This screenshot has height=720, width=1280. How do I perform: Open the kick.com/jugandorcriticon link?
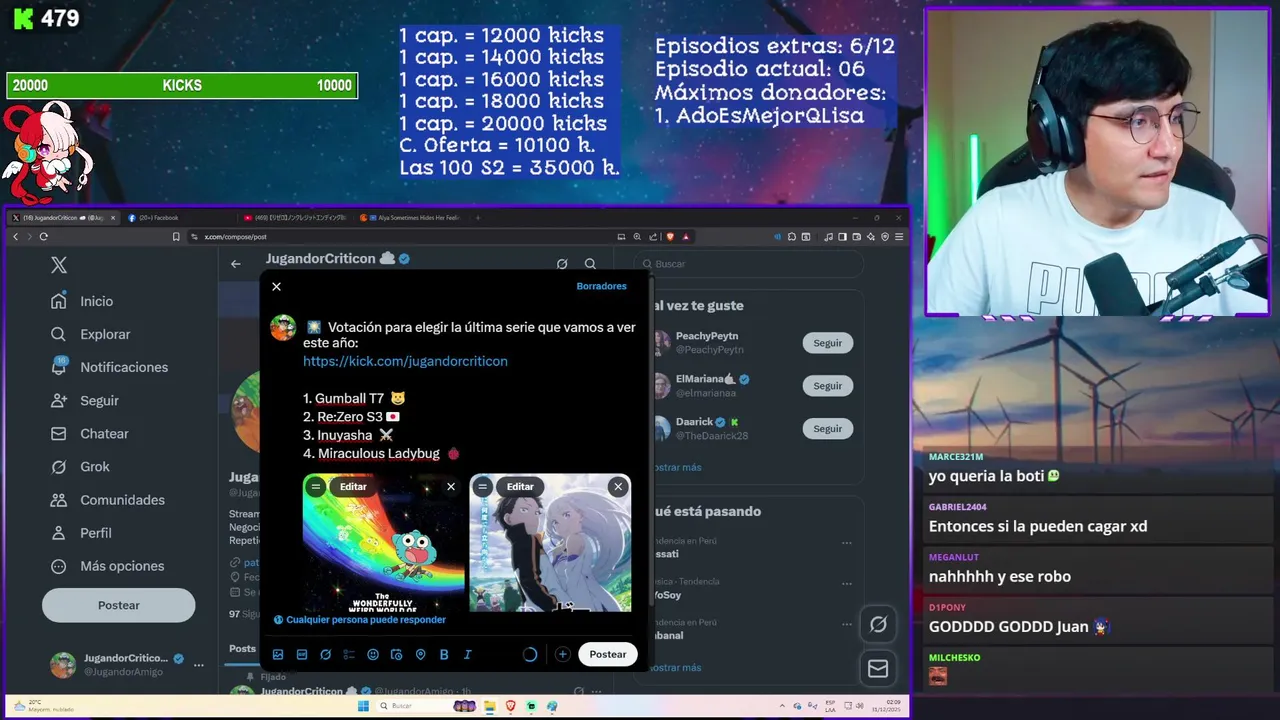point(405,361)
